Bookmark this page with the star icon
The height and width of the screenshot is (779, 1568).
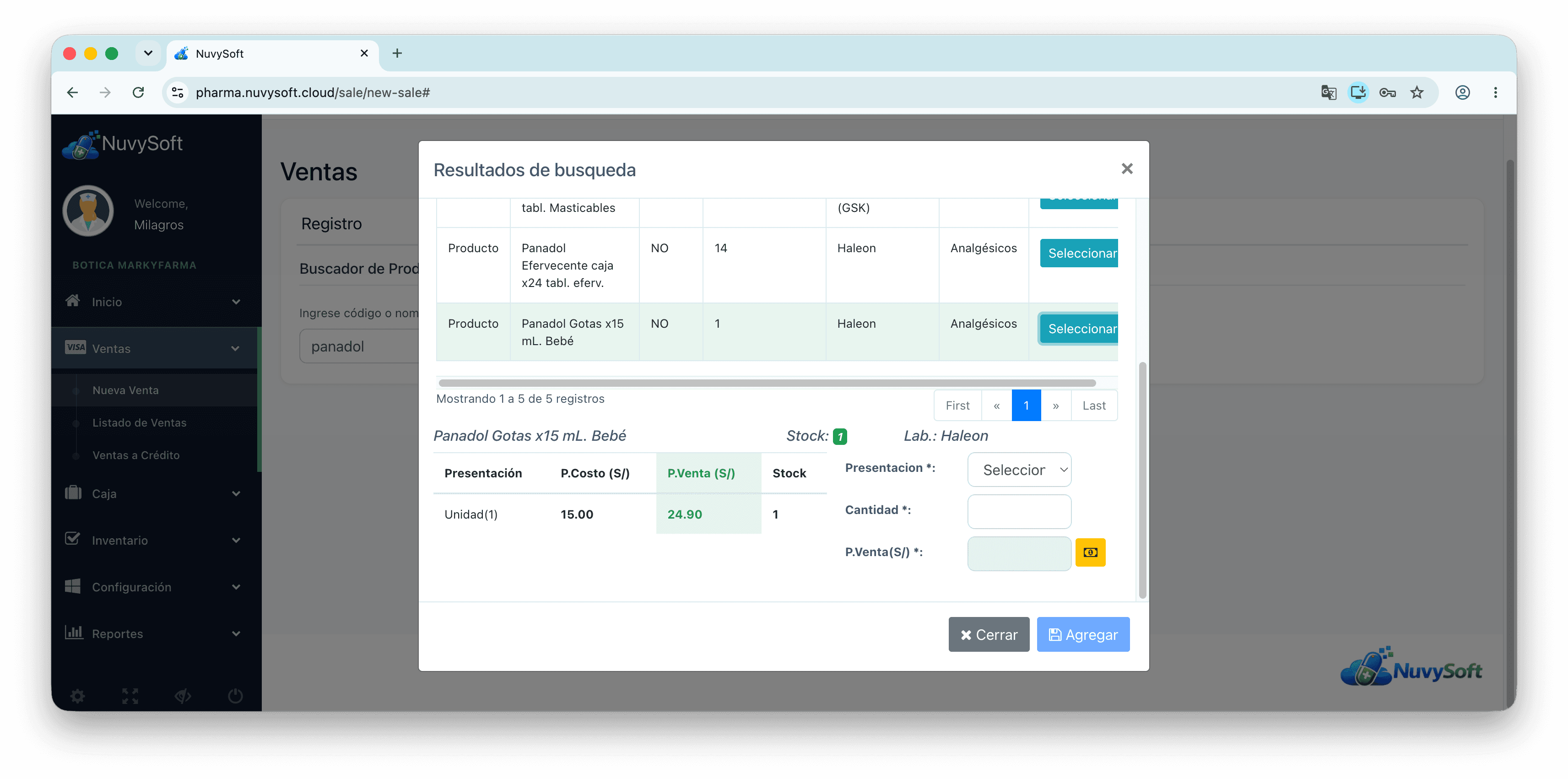click(x=1417, y=92)
